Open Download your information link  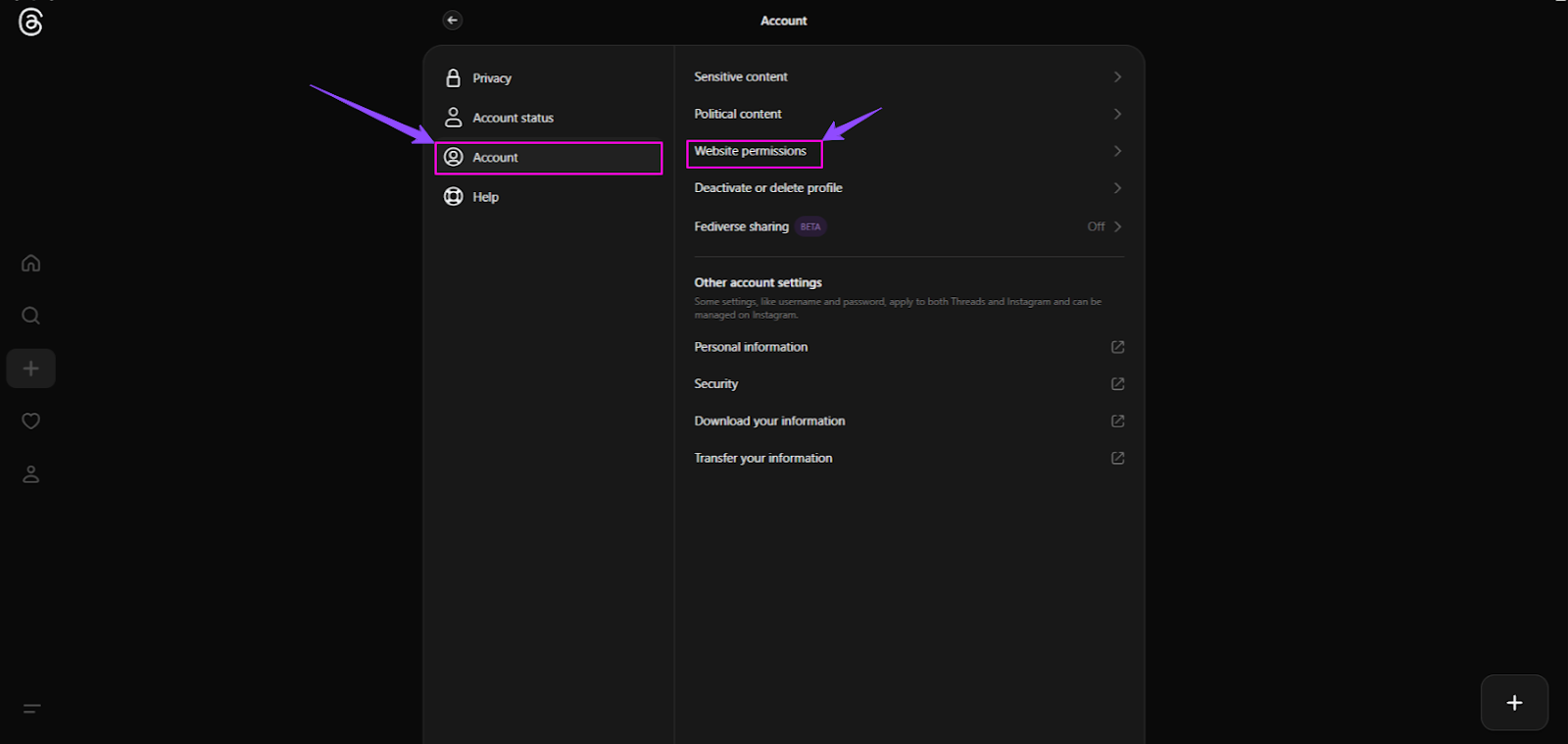click(908, 422)
